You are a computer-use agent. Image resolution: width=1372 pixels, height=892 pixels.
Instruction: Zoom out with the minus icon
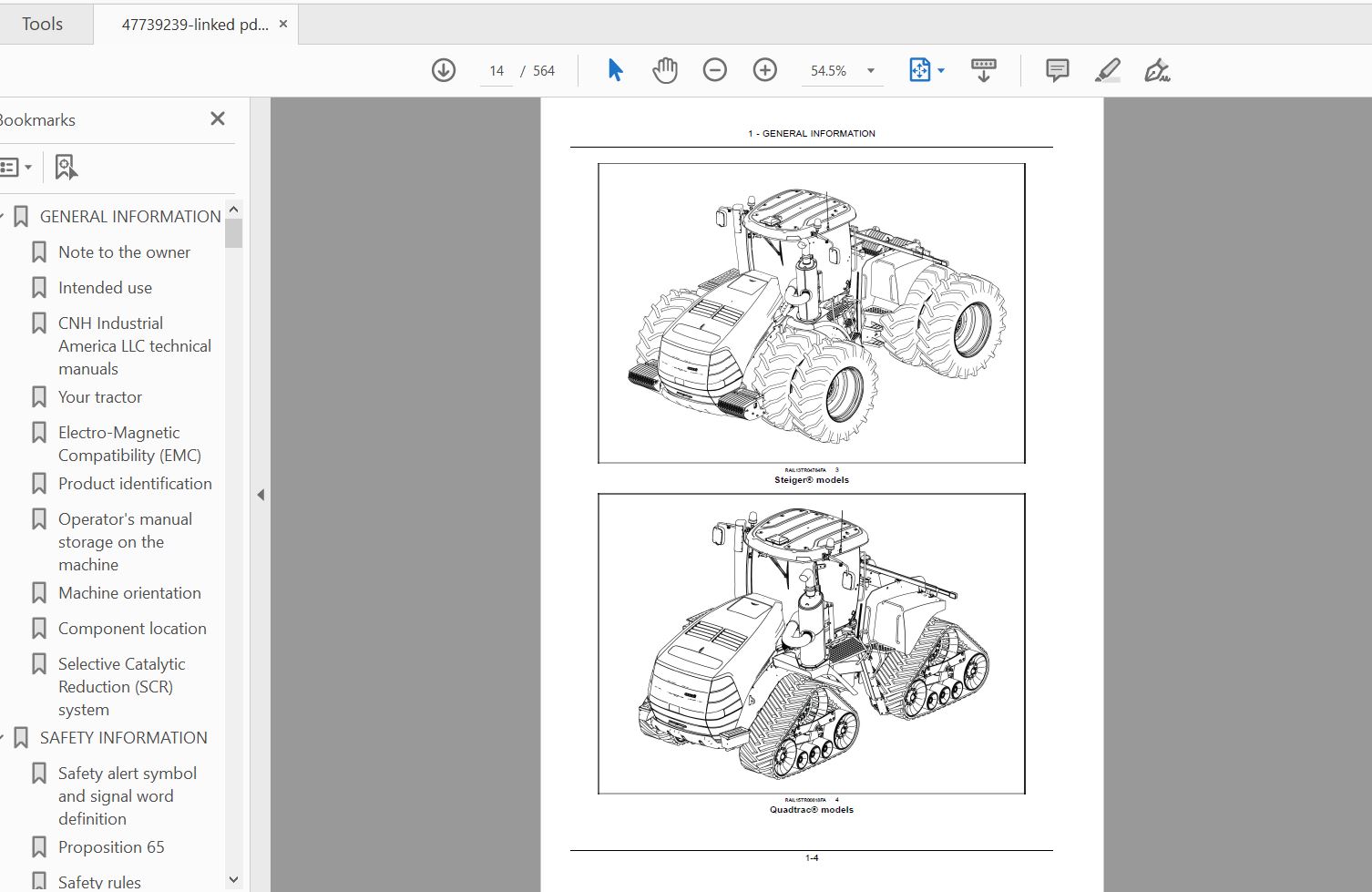point(715,70)
